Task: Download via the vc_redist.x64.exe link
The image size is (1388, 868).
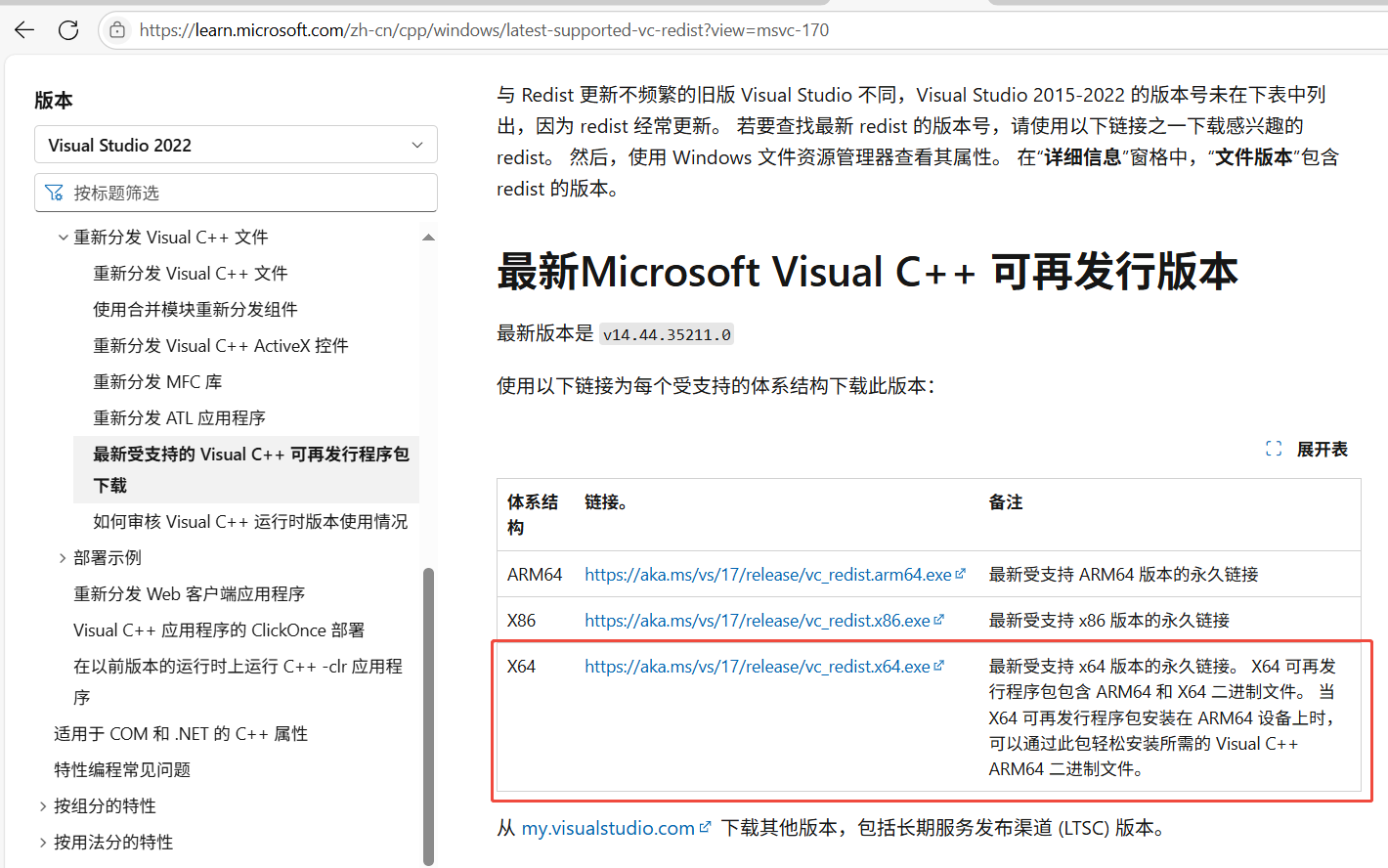Action: coord(763,667)
